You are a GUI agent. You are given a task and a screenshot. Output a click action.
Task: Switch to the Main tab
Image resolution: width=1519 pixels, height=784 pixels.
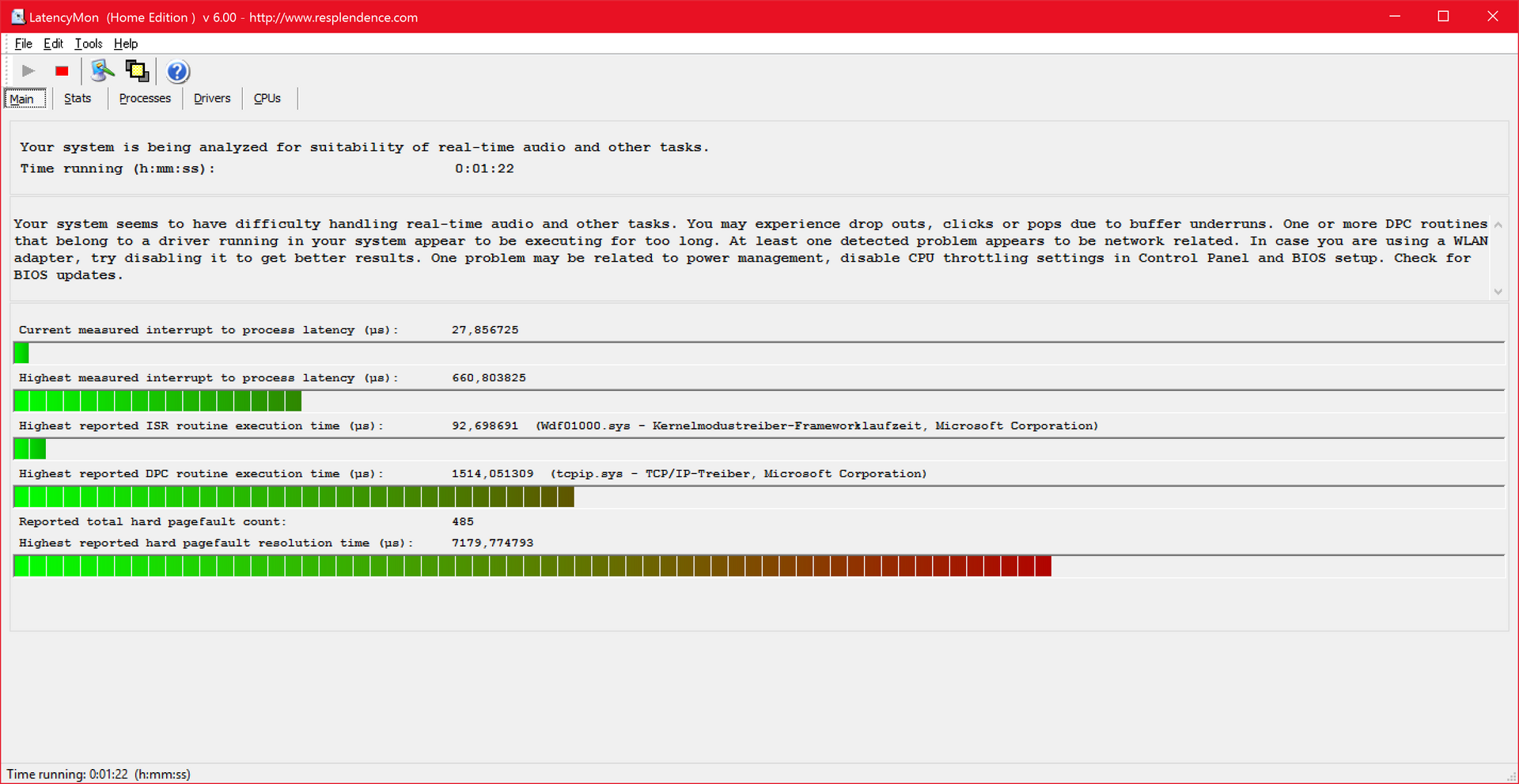point(25,99)
